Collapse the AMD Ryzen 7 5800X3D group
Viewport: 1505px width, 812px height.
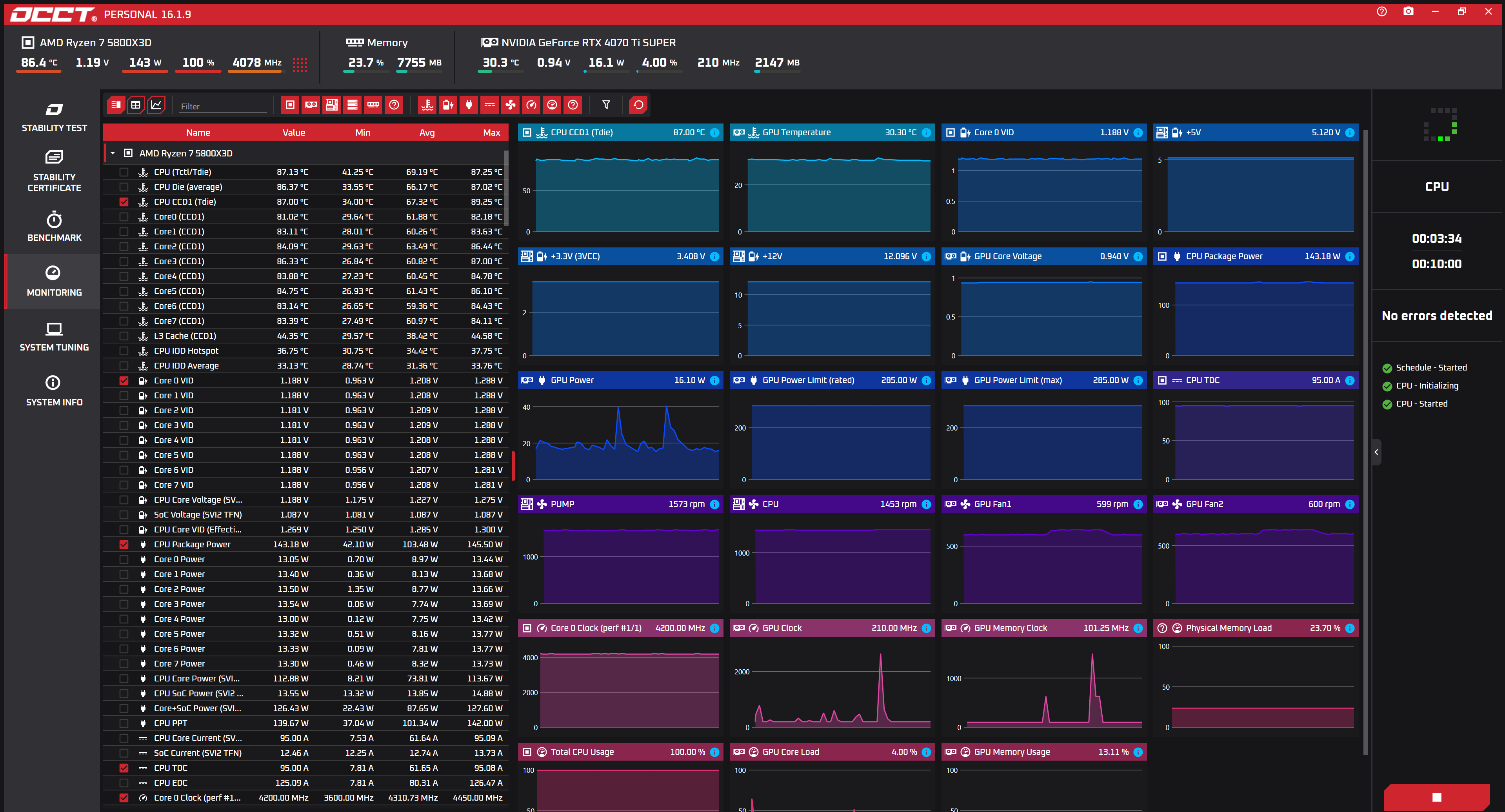tap(113, 154)
